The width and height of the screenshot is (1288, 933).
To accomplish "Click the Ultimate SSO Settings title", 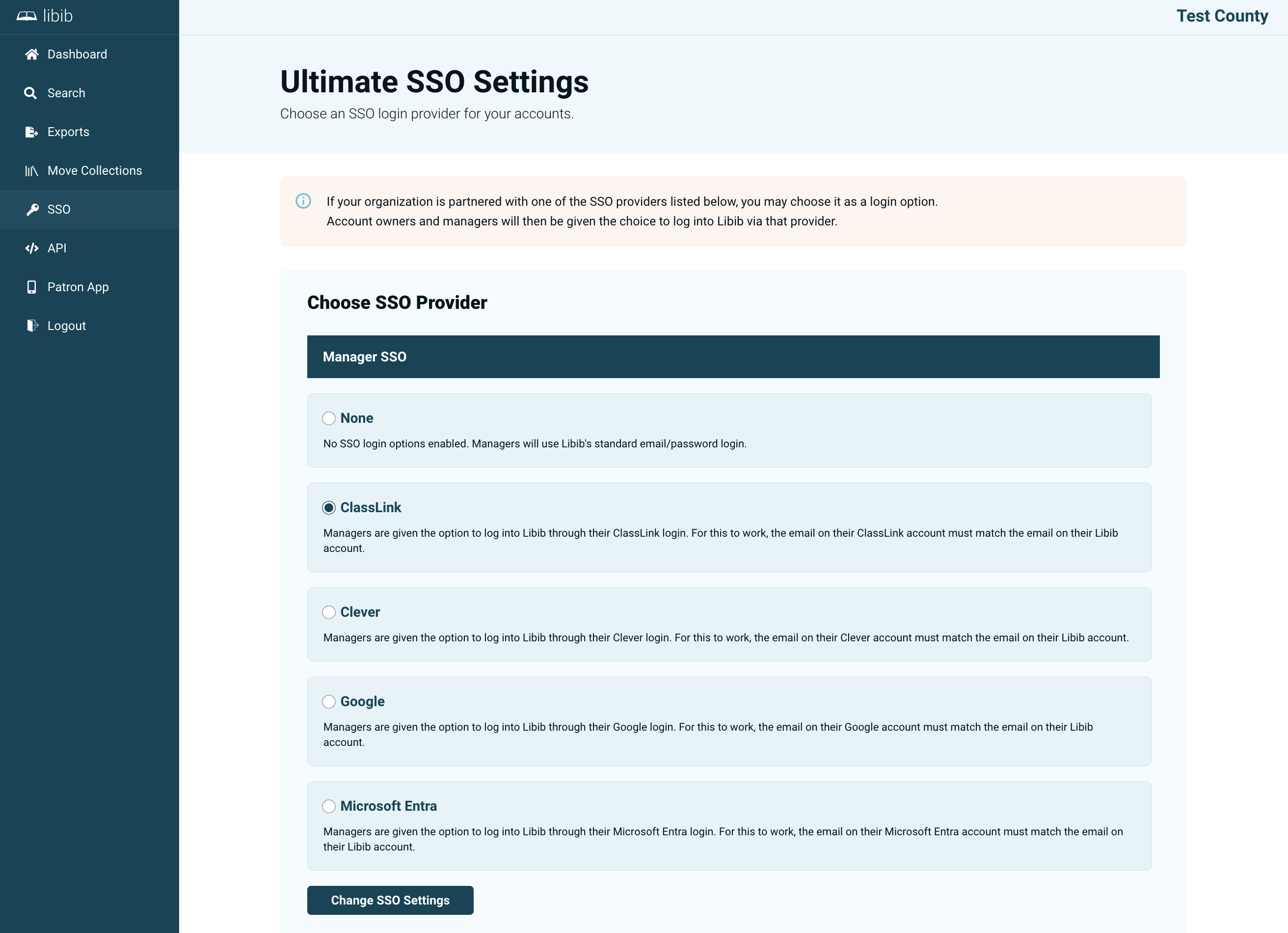I will [434, 81].
